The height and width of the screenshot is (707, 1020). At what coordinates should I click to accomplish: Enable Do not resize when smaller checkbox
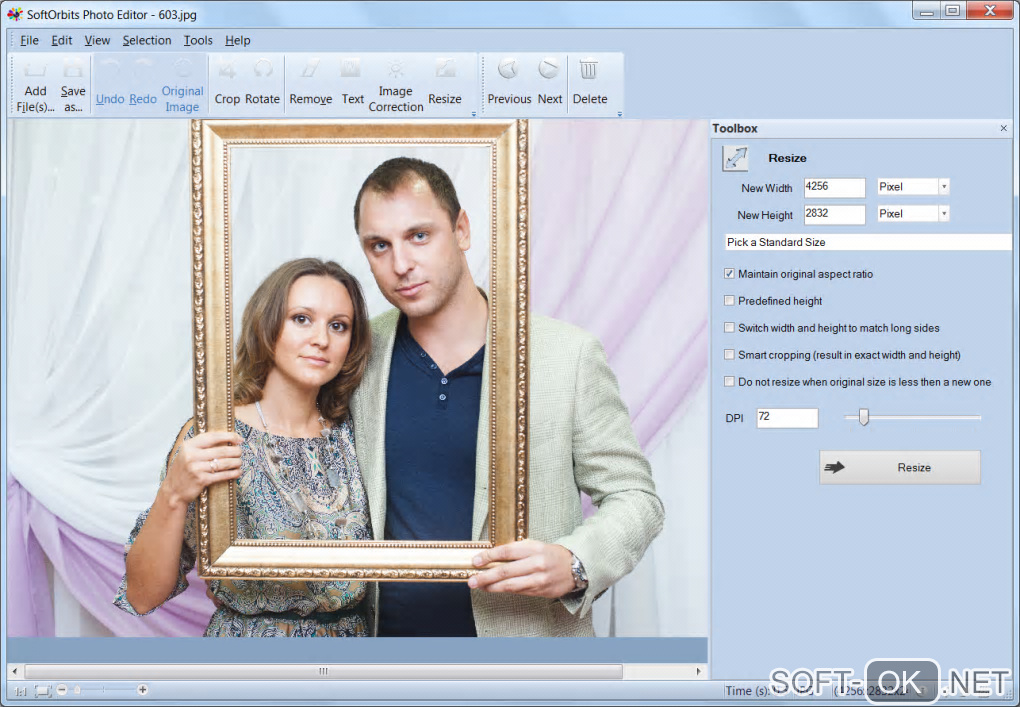[729, 382]
